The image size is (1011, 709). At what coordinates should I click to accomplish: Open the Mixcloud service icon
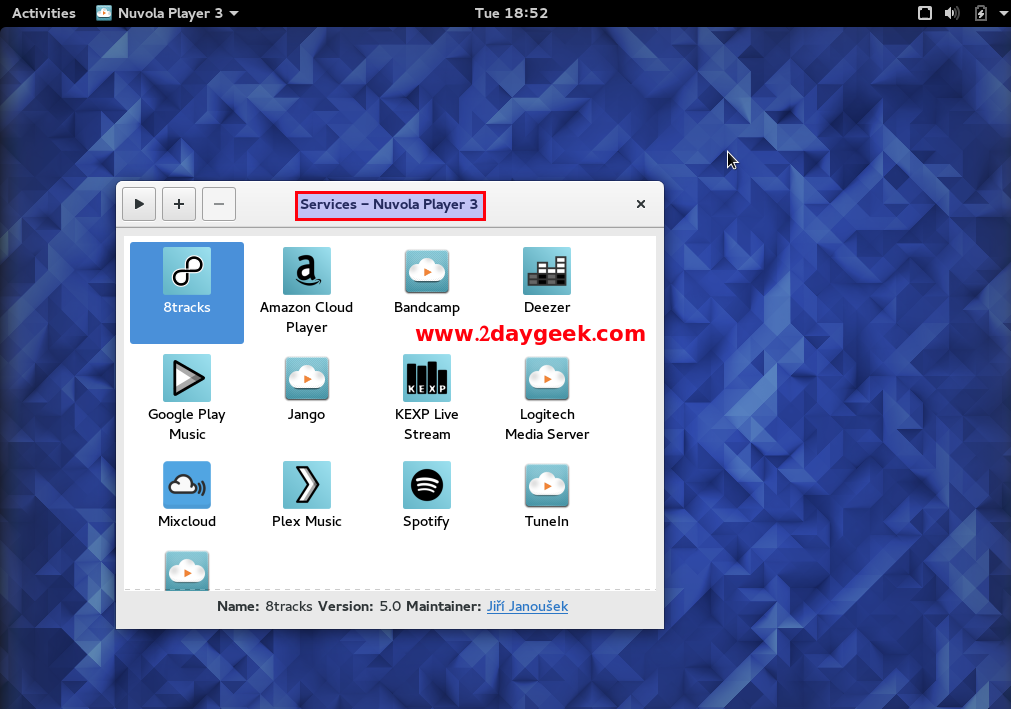pos(187,486)
